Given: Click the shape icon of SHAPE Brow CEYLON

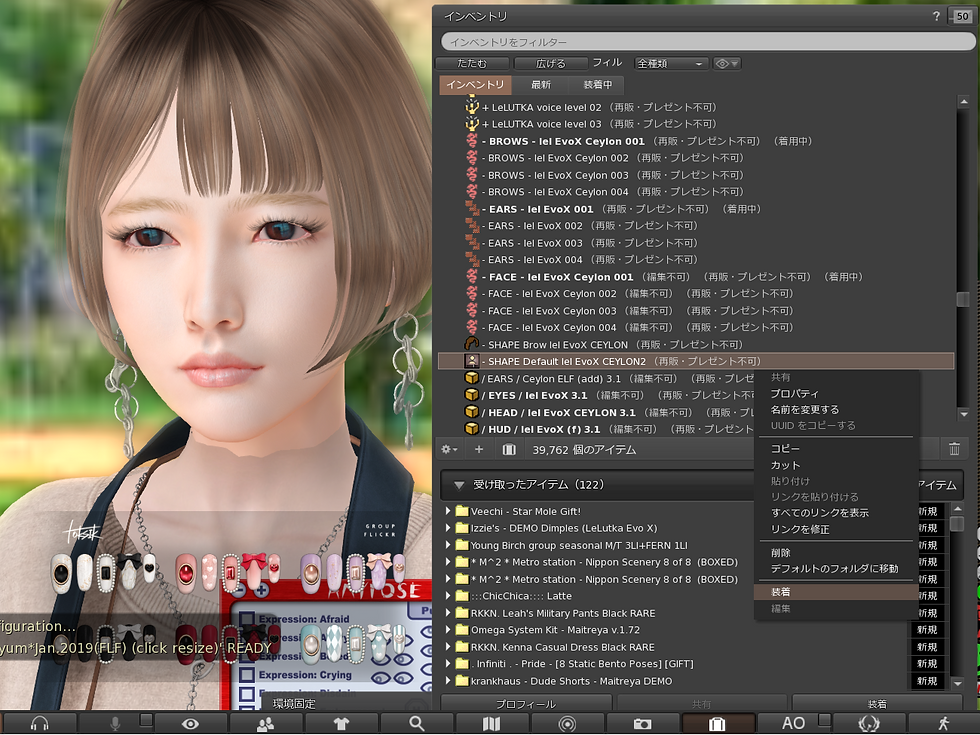Looking at the screenshot, I should coord(472,344).
